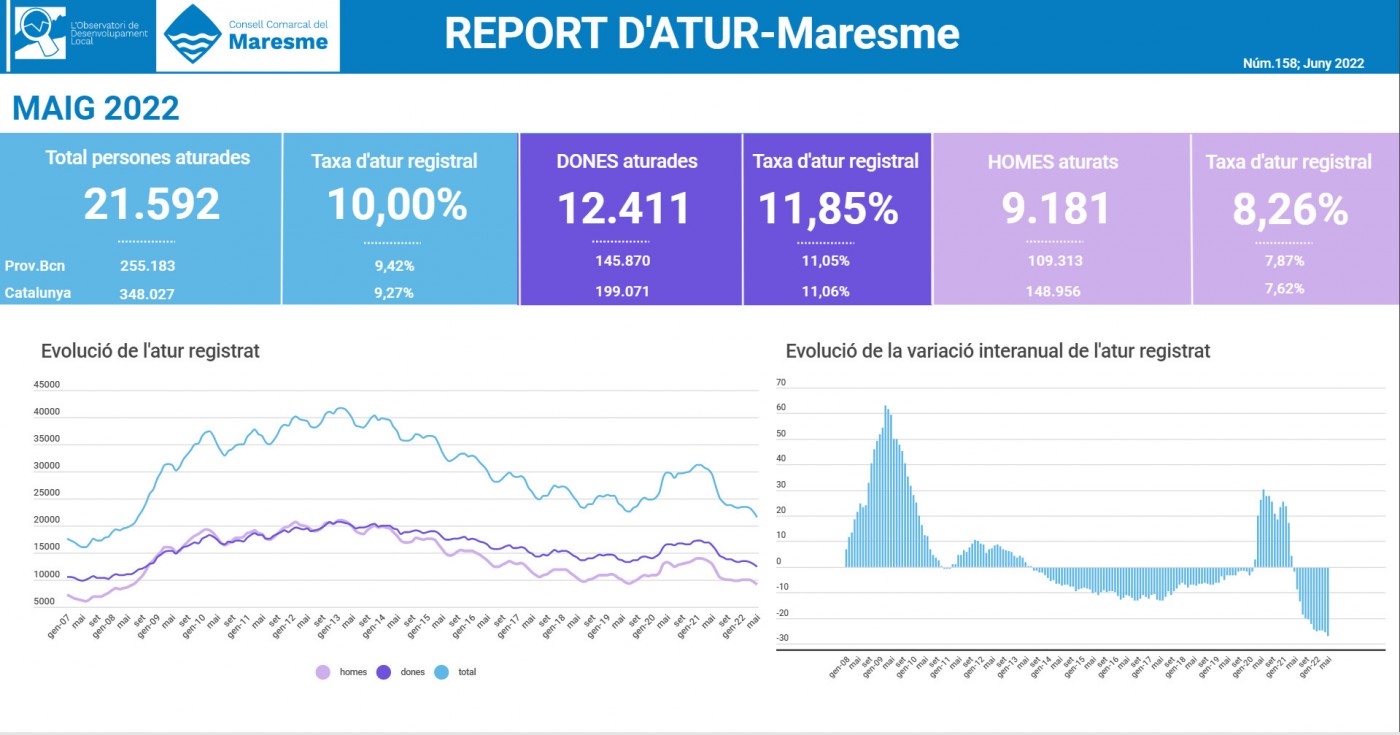Click the -30 y-axis label on bar chart
The image size is (1400, 735).
(x=782, y=639)
